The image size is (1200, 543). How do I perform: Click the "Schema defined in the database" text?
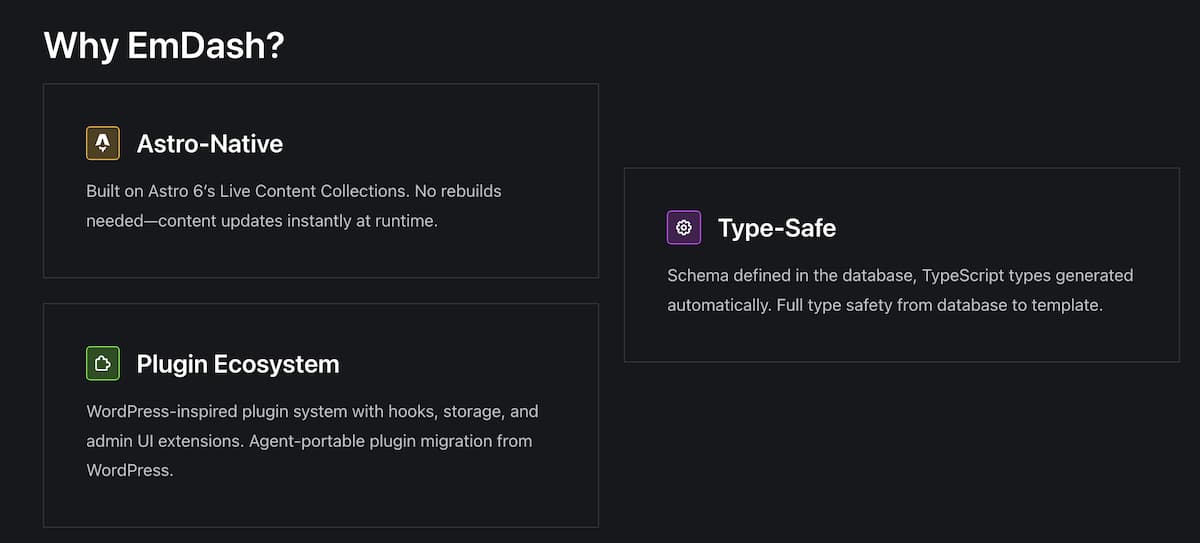(790, 275)
